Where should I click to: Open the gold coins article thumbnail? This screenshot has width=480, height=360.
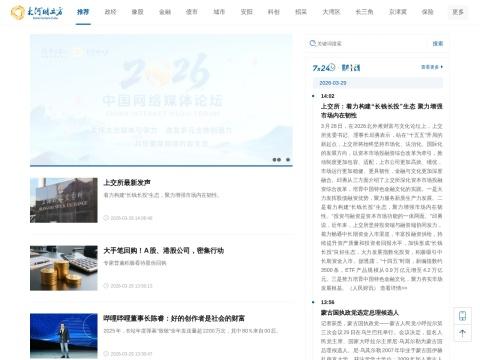[x=64, y=268]
